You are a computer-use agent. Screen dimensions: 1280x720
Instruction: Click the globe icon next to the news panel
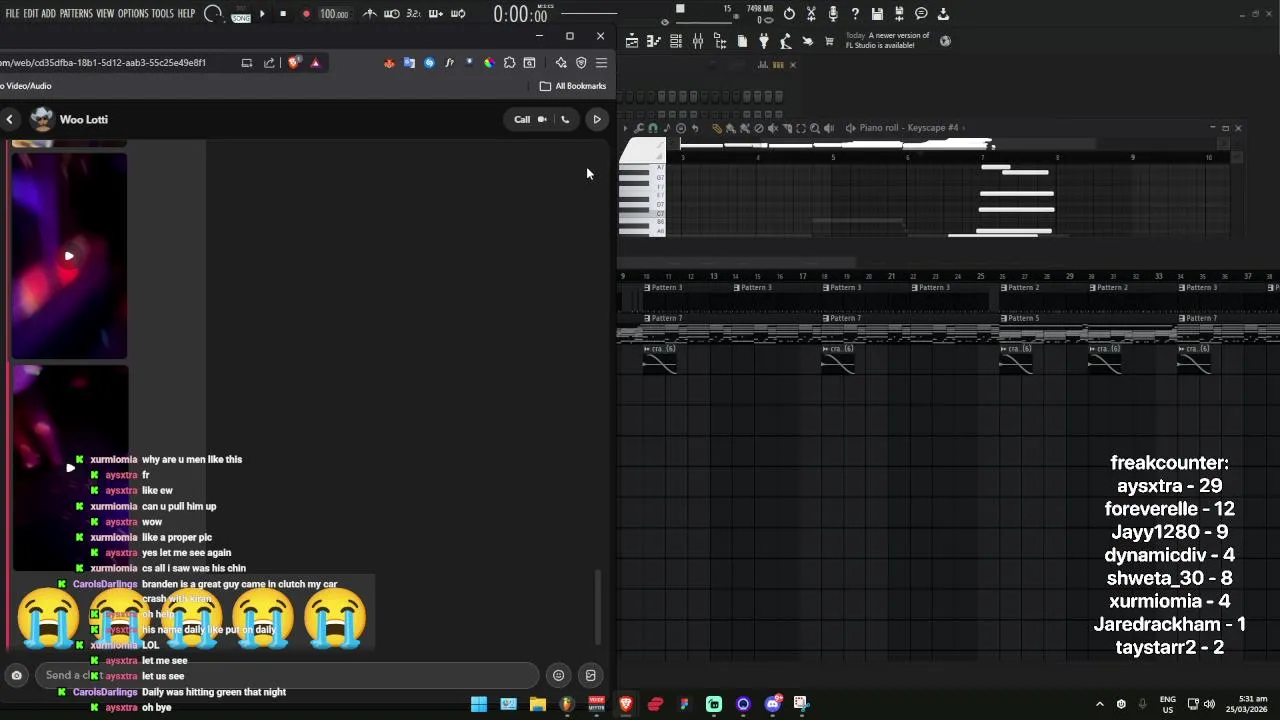(x=945, y=41)
